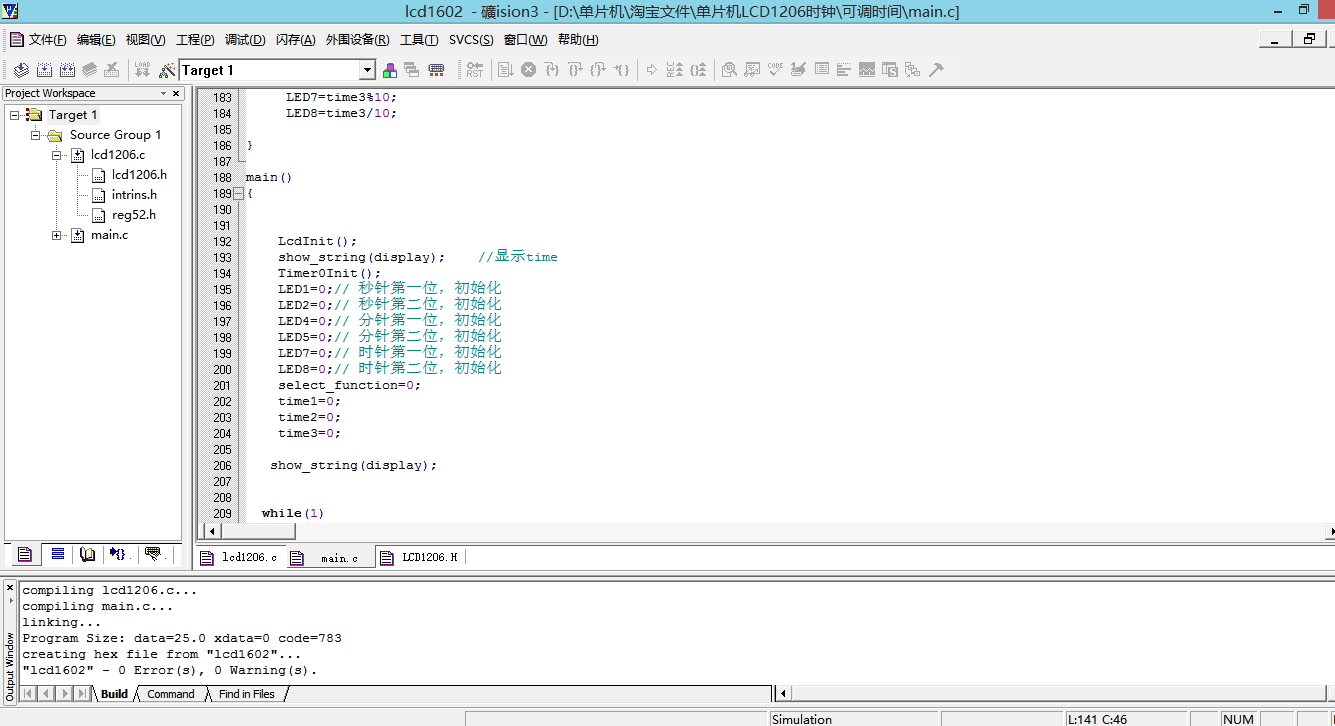This screenshot has width=1335, height=726.
Task: Open the Files tab icon in workspace
Action: pyautogui.click(x=25, y=554)
